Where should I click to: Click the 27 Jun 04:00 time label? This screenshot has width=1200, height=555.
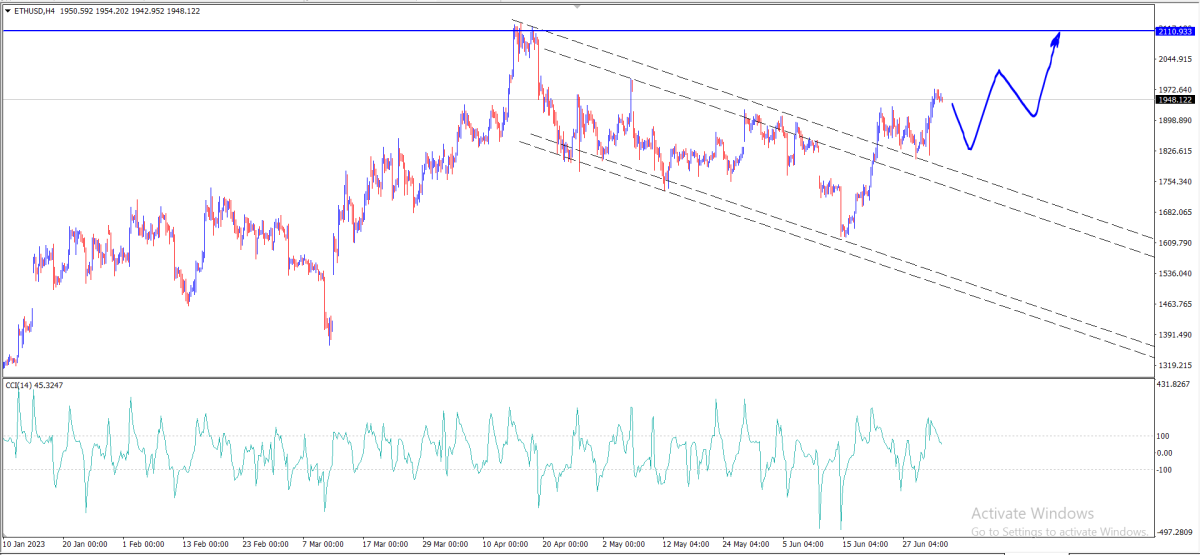(924, 545)
